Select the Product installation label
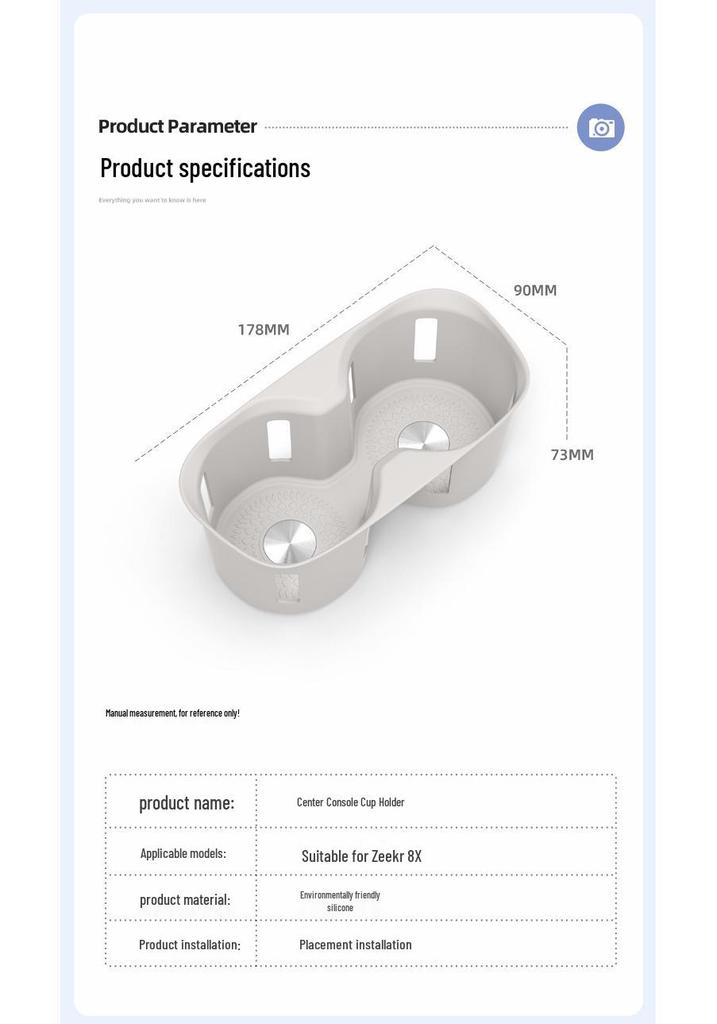The height and width of the screenshot is (1024, 717). (x=189, y=944)
